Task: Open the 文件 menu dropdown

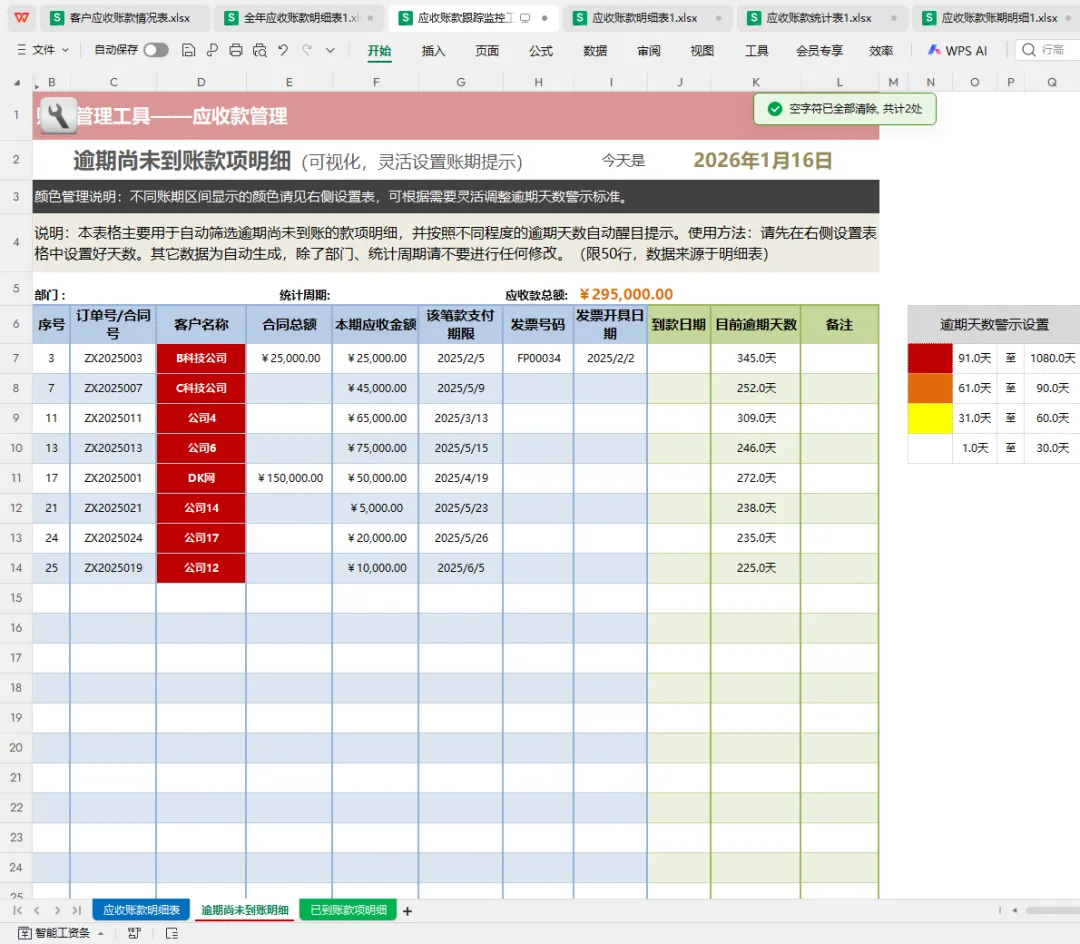Action: pos(43,50)
